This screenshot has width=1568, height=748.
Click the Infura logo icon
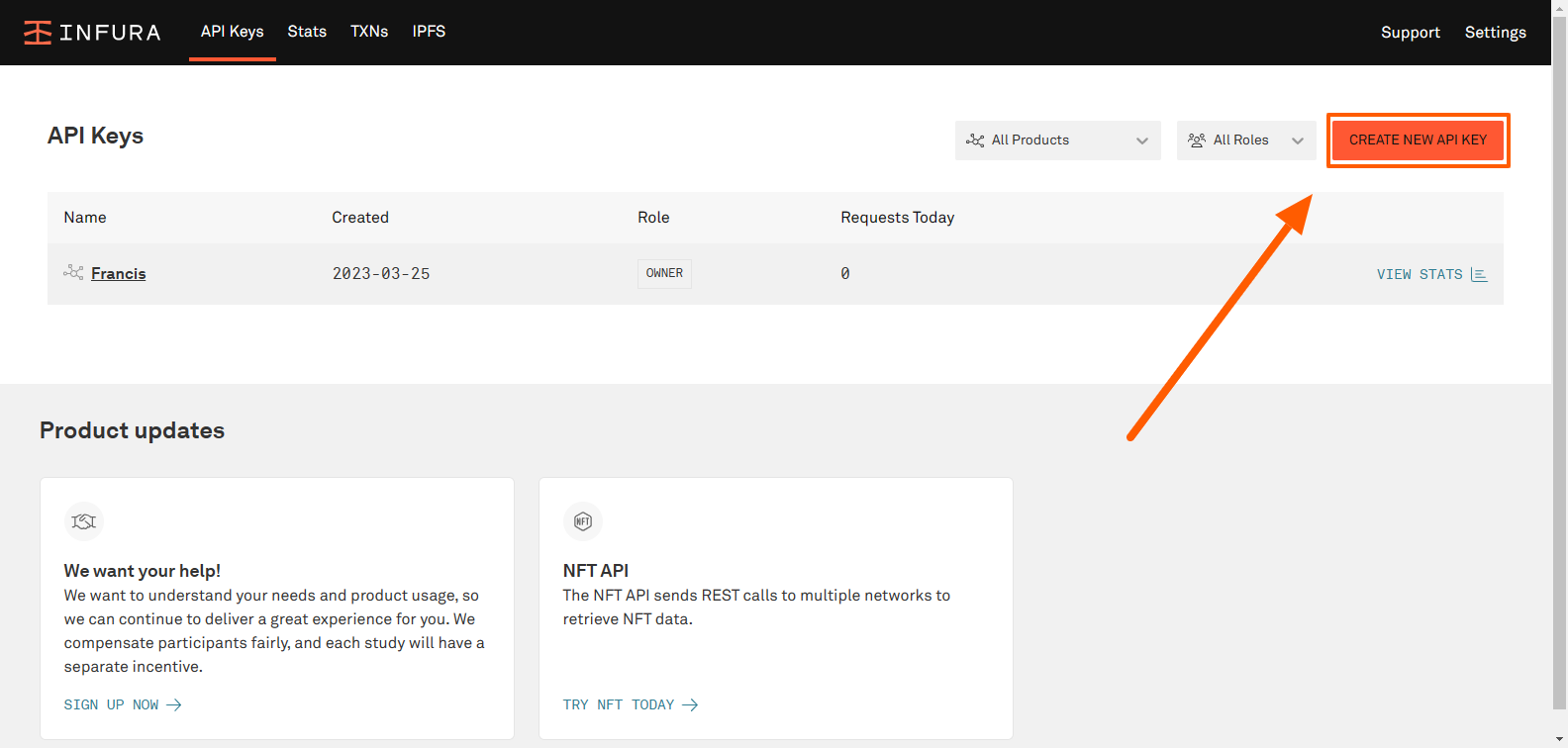click(38, 33)
